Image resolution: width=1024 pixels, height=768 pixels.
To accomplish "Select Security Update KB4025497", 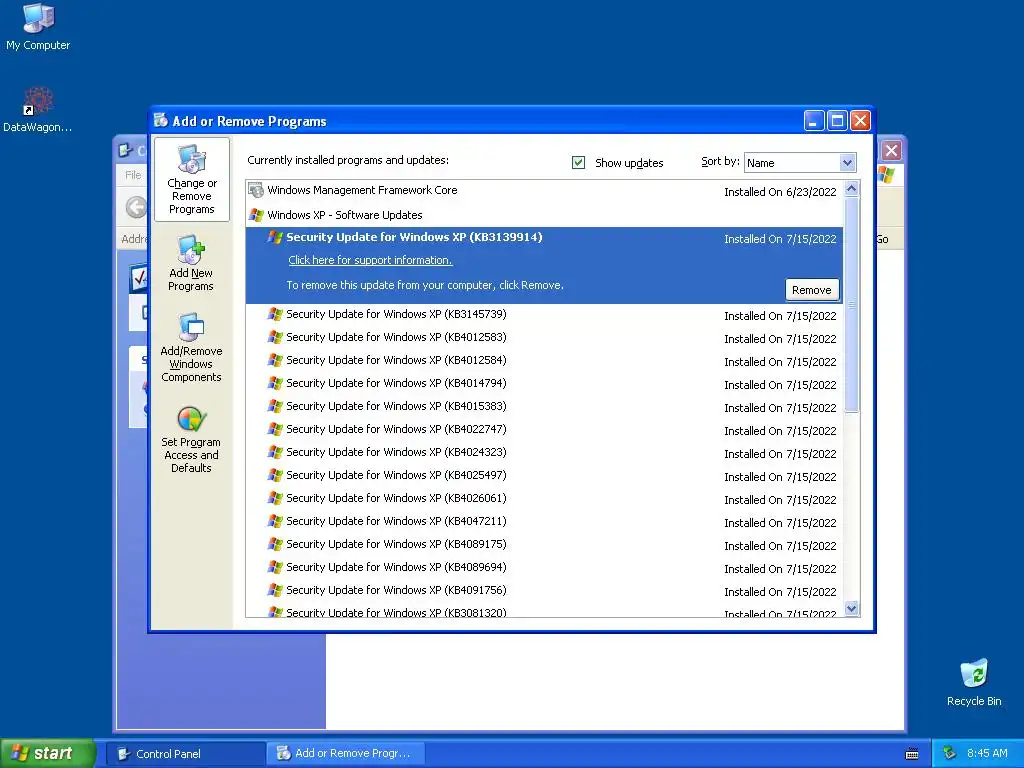I will (x=544, y=475).
